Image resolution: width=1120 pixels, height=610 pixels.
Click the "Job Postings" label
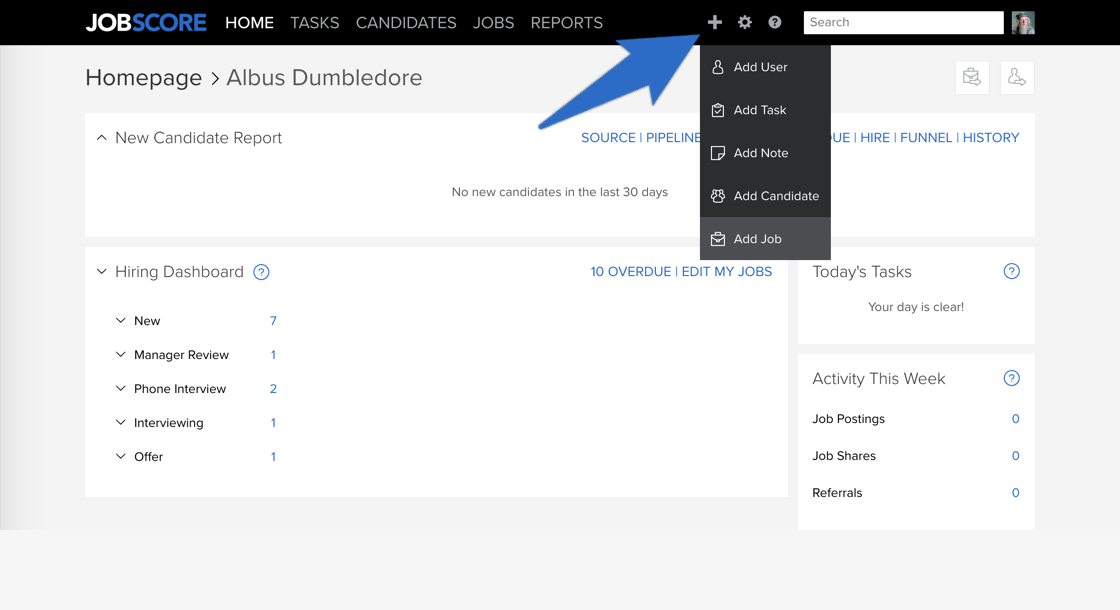(849, 419)
